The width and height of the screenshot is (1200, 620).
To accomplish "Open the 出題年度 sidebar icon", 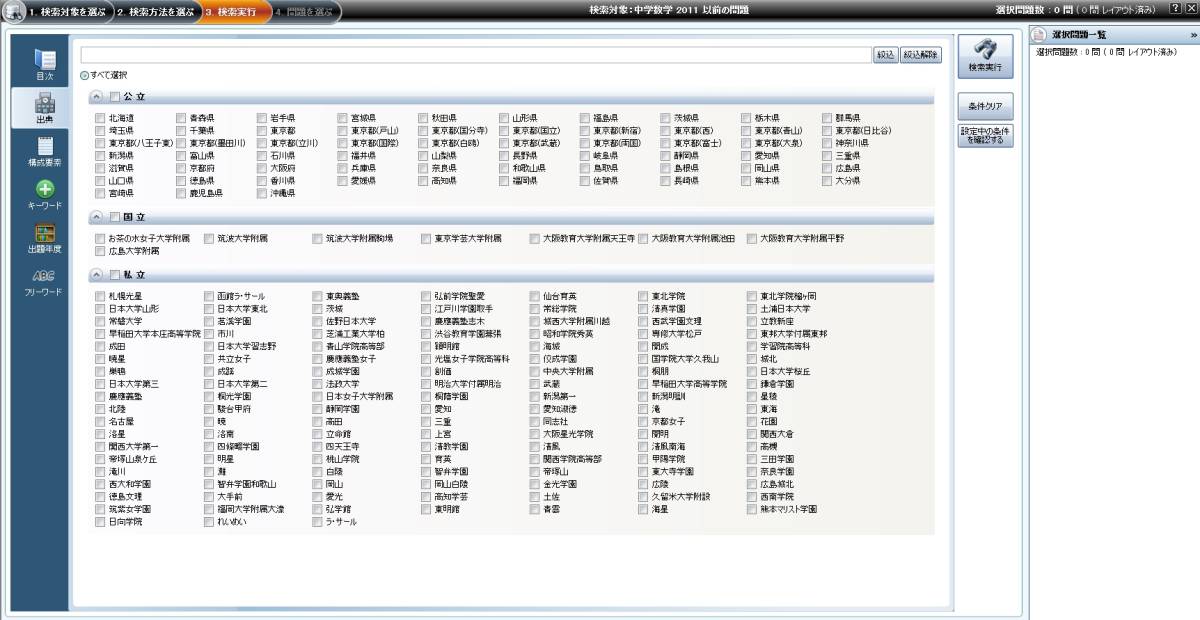I will pos(44,238).
